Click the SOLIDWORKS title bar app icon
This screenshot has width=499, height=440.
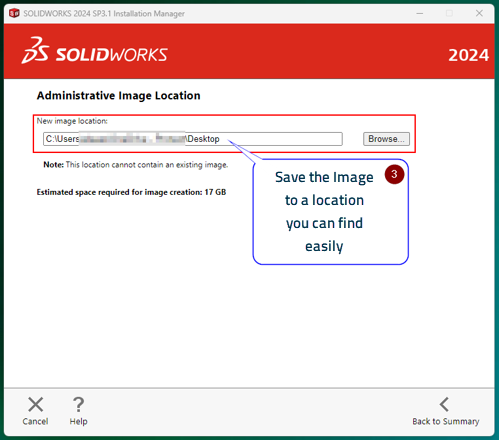pos(14,13)
